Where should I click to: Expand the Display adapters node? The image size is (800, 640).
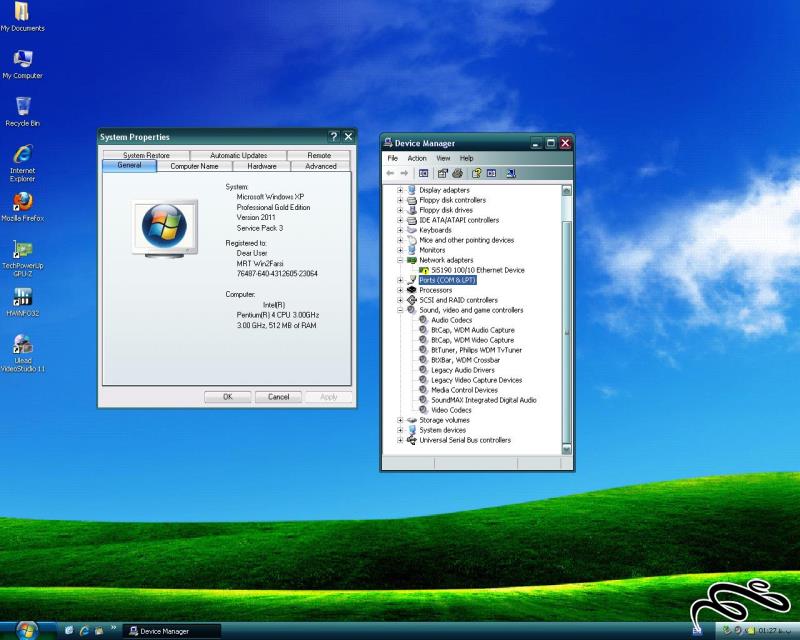tap(400, 190)
